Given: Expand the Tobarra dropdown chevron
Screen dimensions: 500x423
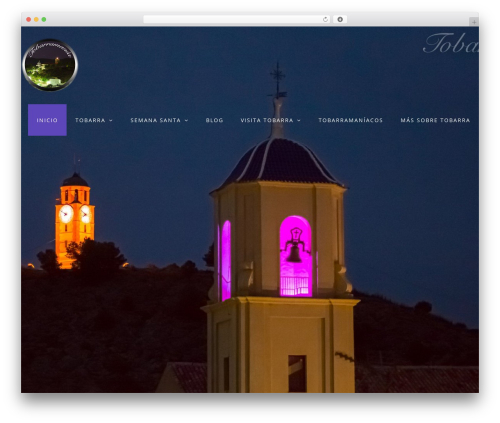Looking at the screenshot, I should (x=111, y=120).
